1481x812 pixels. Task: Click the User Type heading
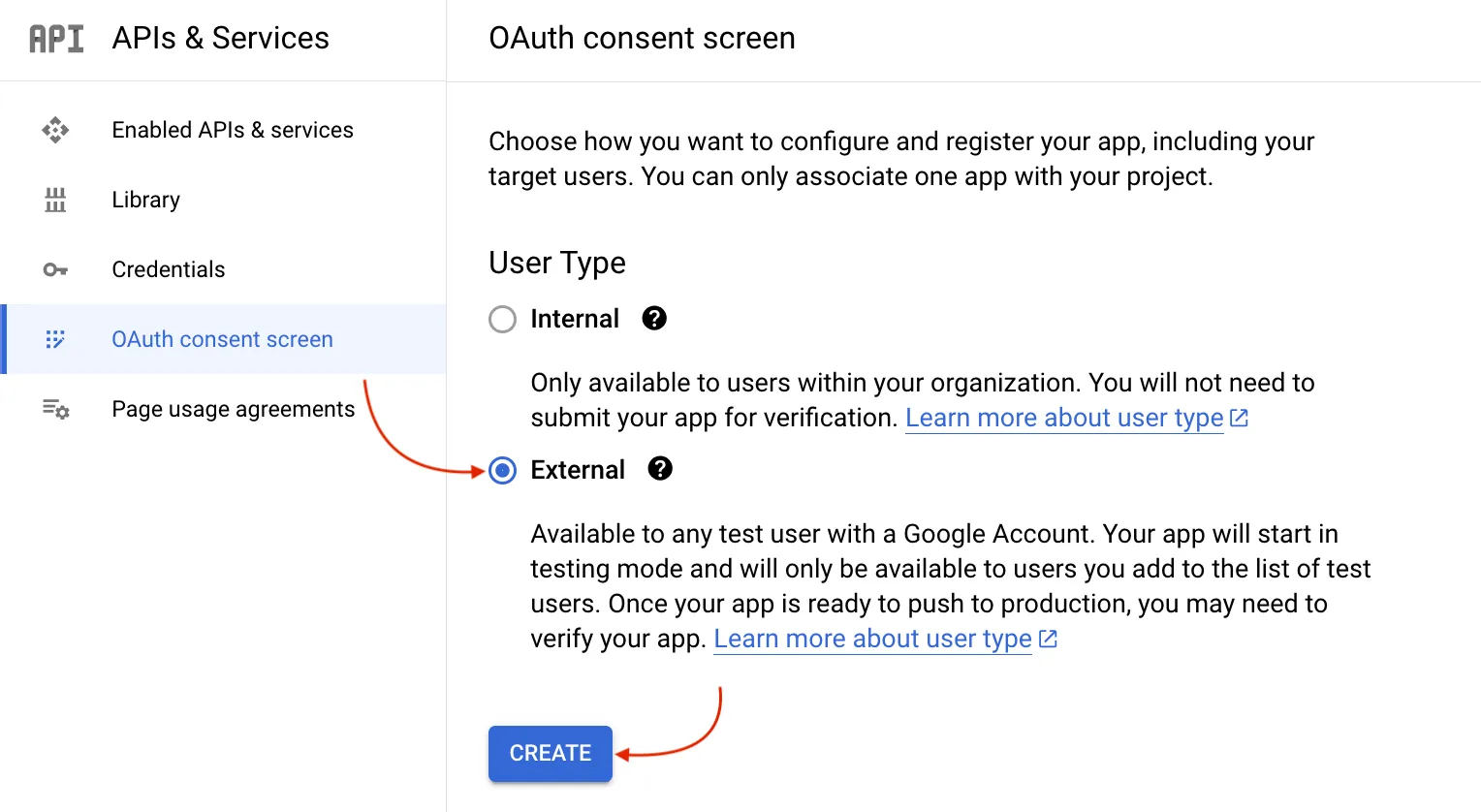point(557,263)
